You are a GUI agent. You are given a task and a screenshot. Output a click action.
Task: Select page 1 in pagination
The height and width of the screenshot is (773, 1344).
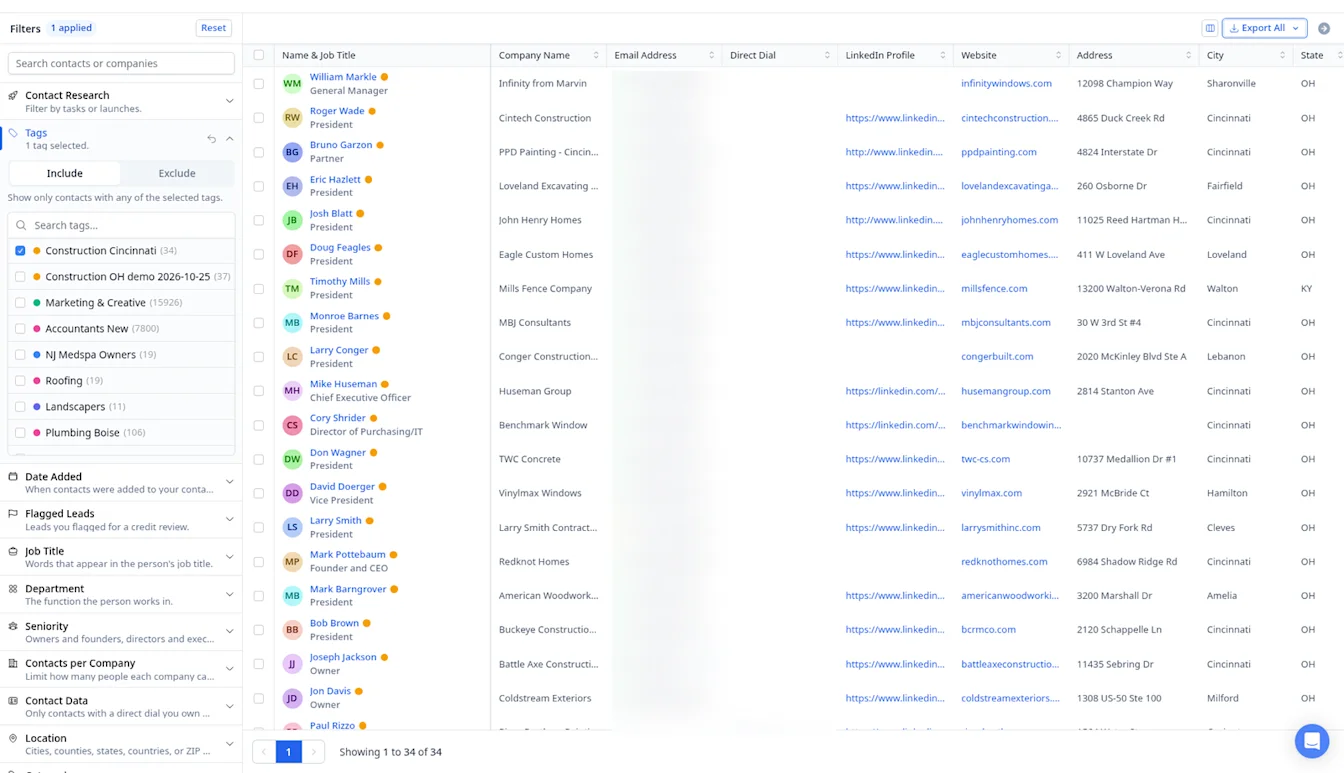point(288,752)
